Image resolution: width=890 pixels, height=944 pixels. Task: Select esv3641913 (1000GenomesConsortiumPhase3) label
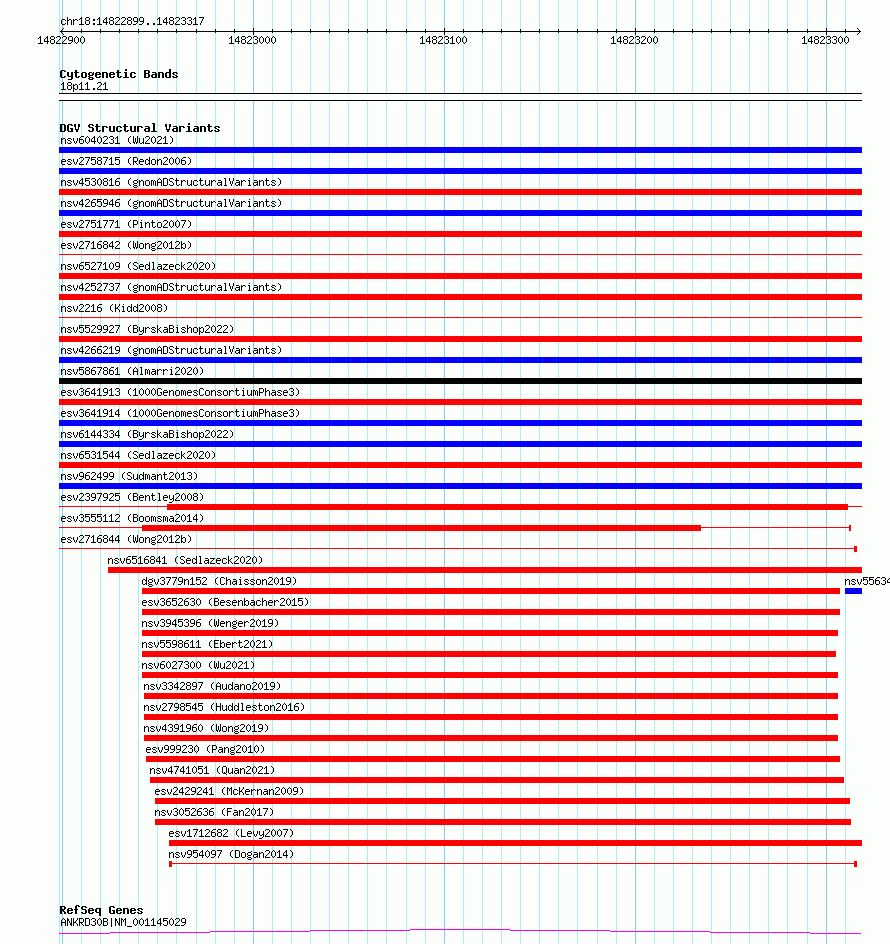click(x=180, y=393)
